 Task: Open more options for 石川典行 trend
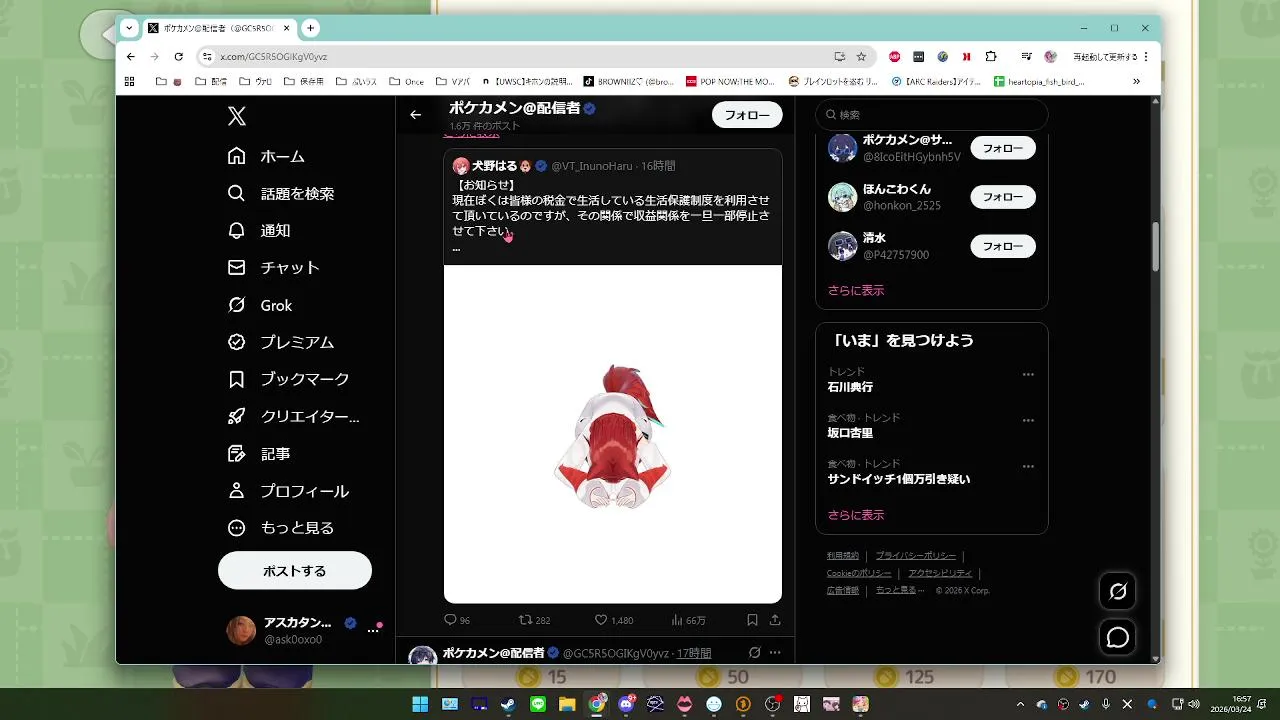[1028, 375]
